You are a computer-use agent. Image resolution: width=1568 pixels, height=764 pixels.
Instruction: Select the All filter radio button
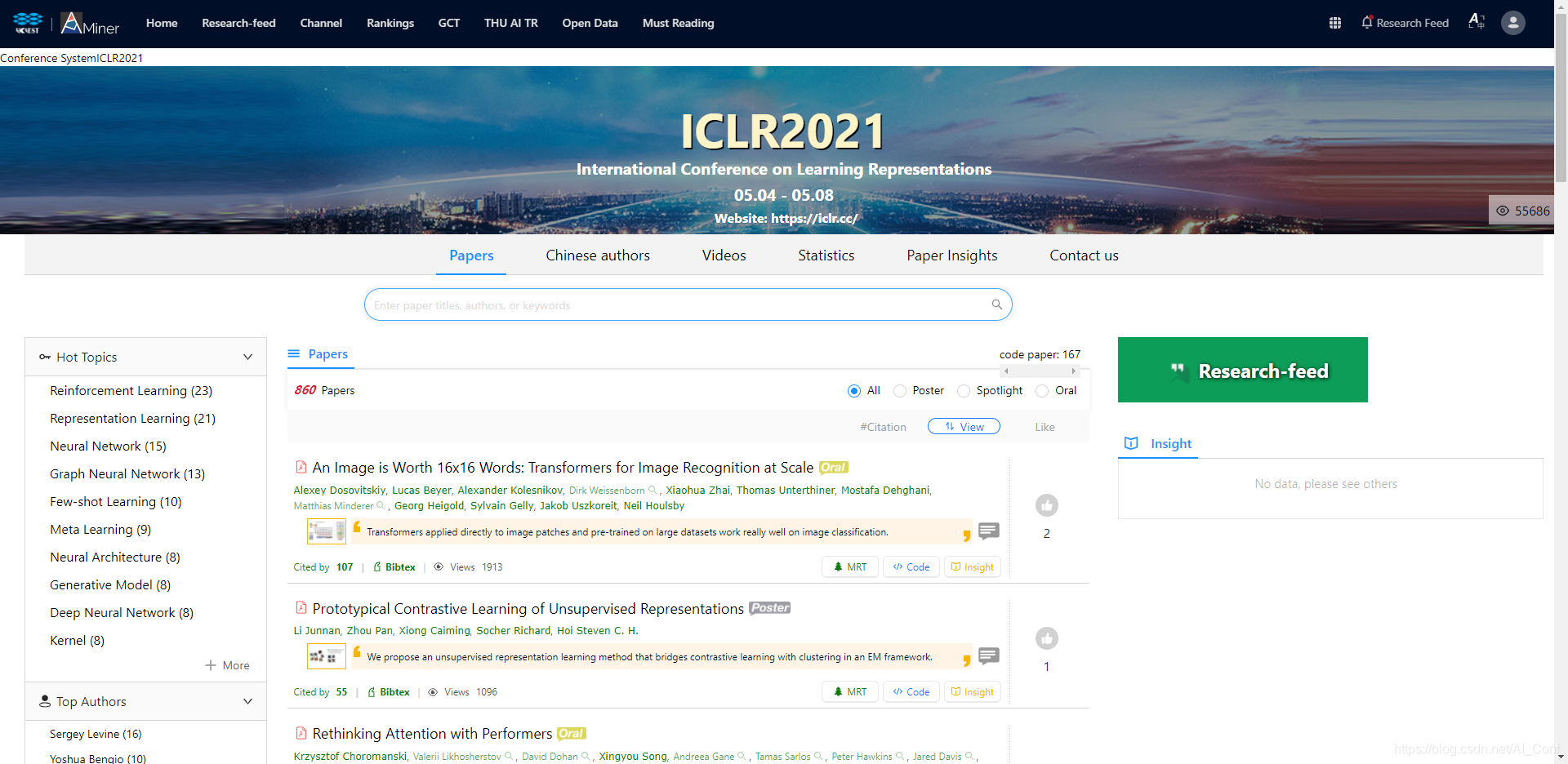853,391
